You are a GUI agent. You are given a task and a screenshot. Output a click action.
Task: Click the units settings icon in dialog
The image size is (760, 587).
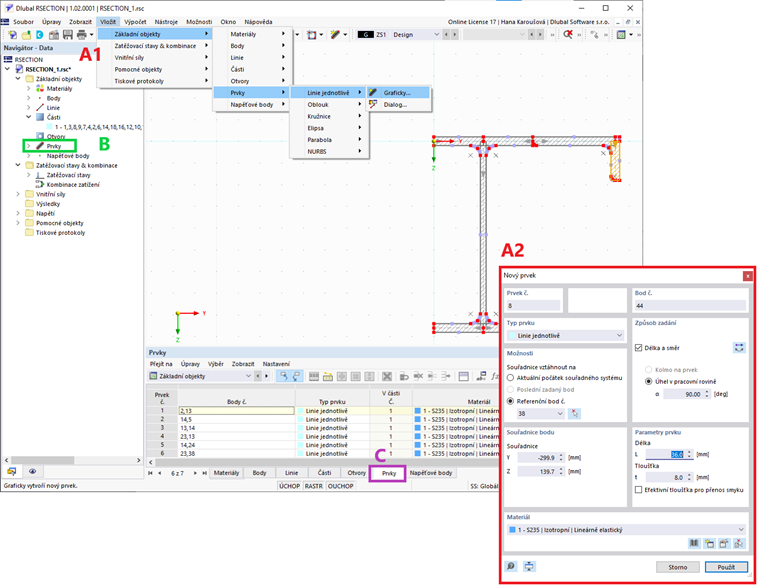pos(529,566)
